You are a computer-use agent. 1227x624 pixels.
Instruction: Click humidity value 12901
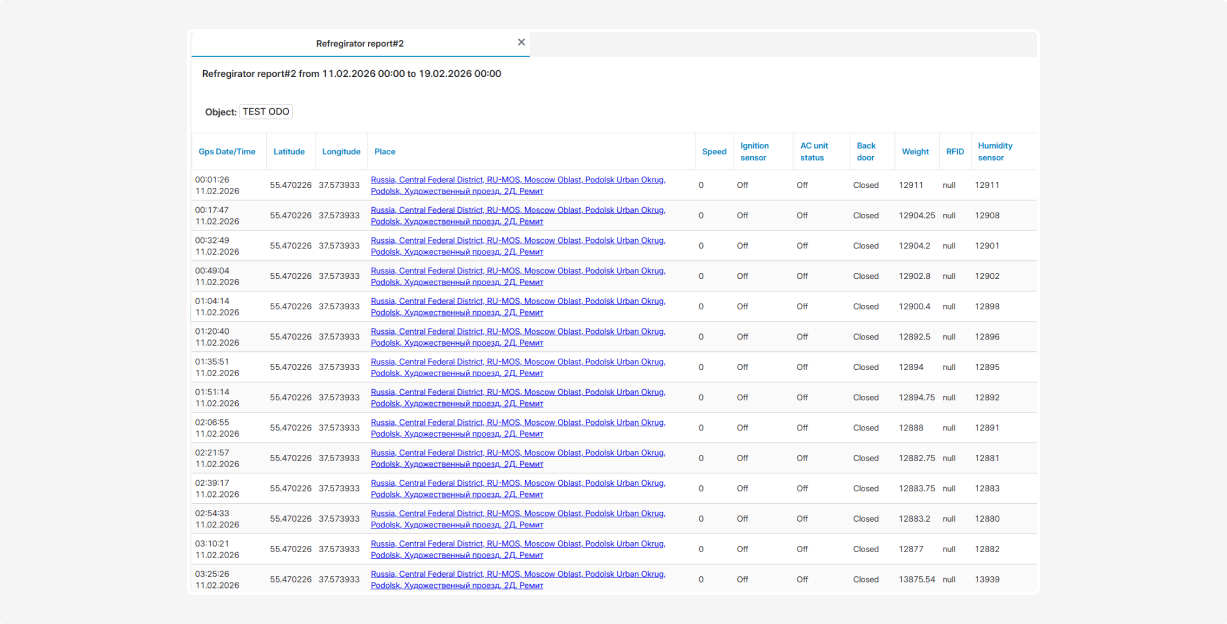pyautogui.click(x=987, y=246)
